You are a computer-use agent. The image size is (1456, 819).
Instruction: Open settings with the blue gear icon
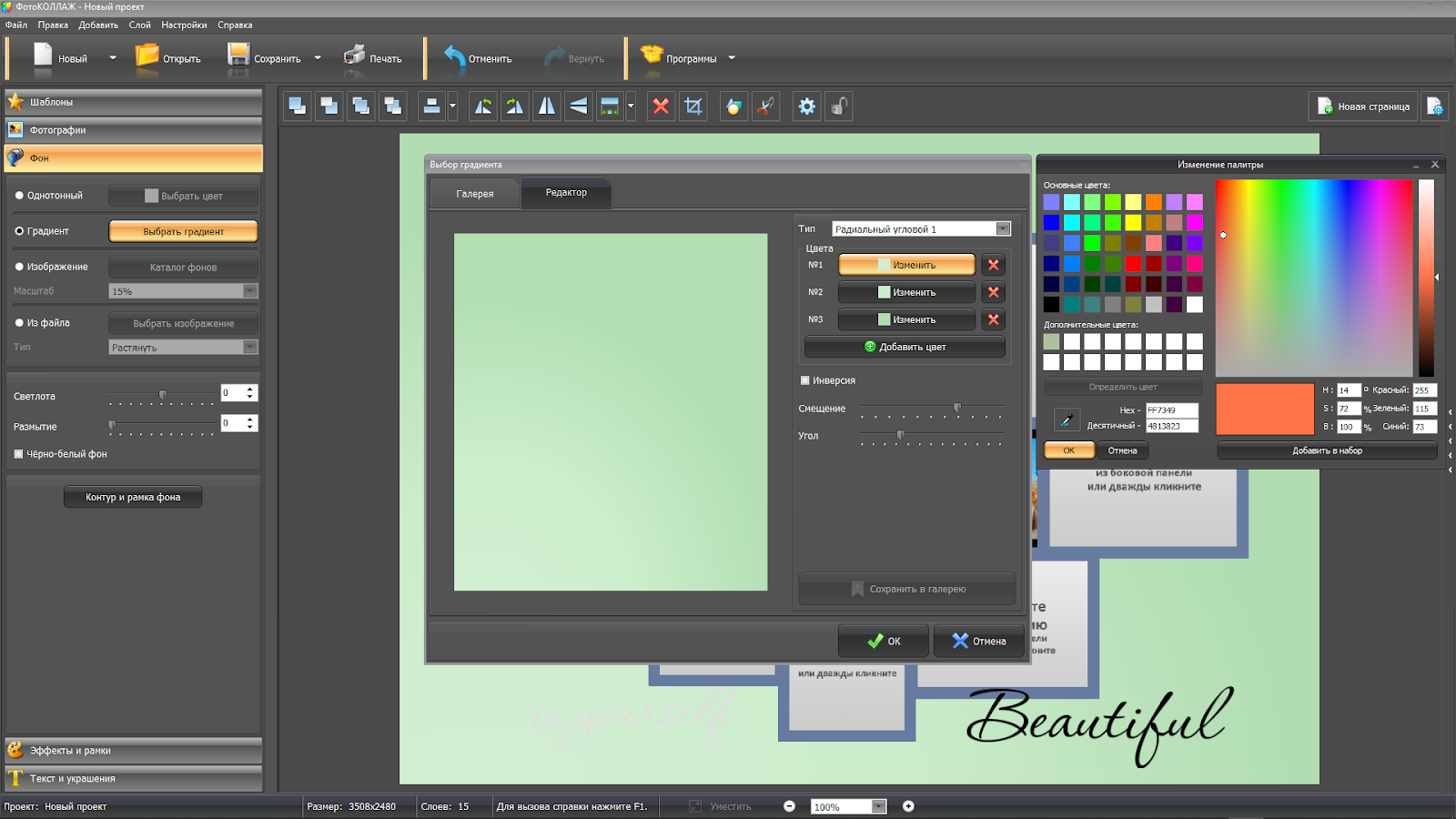[806, 106]
